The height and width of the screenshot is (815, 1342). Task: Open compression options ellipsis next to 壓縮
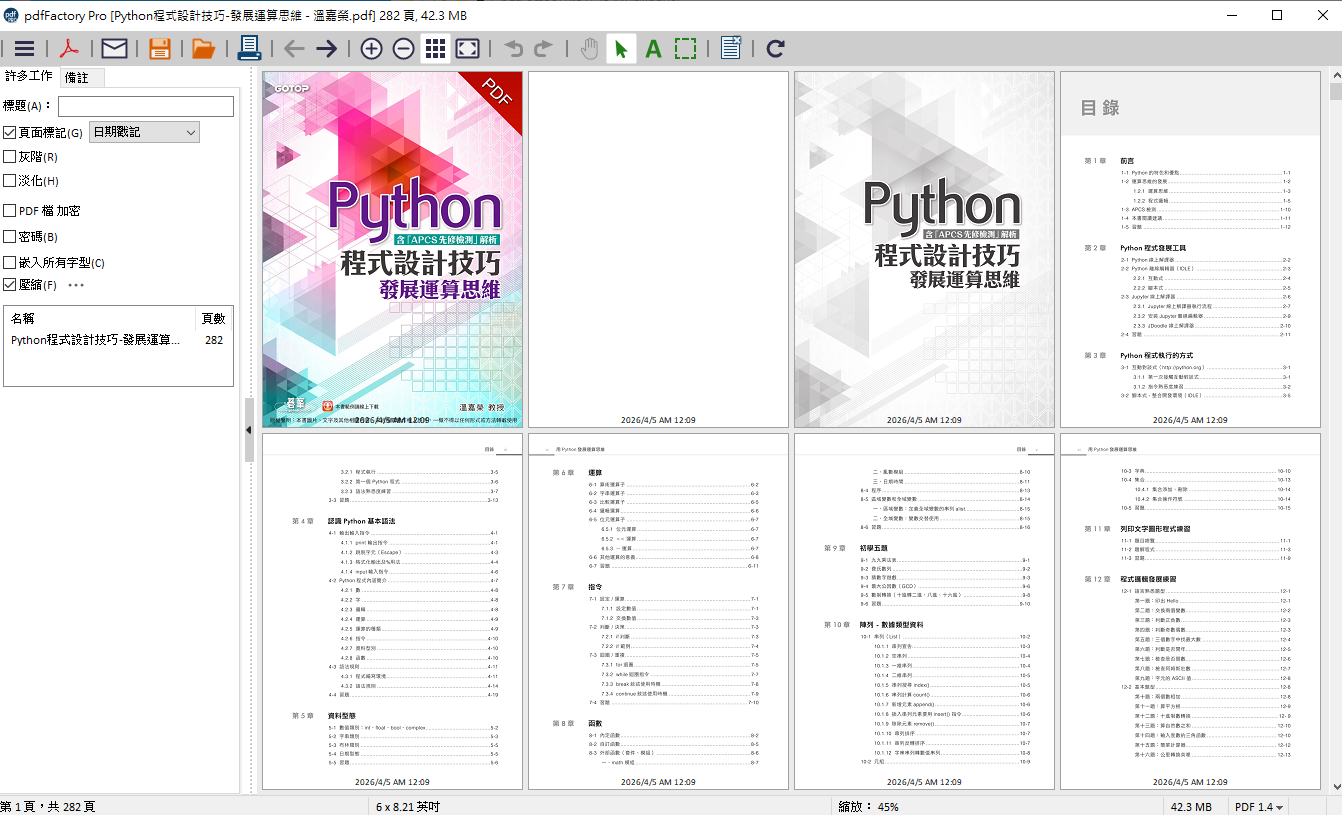coord(76,285)
